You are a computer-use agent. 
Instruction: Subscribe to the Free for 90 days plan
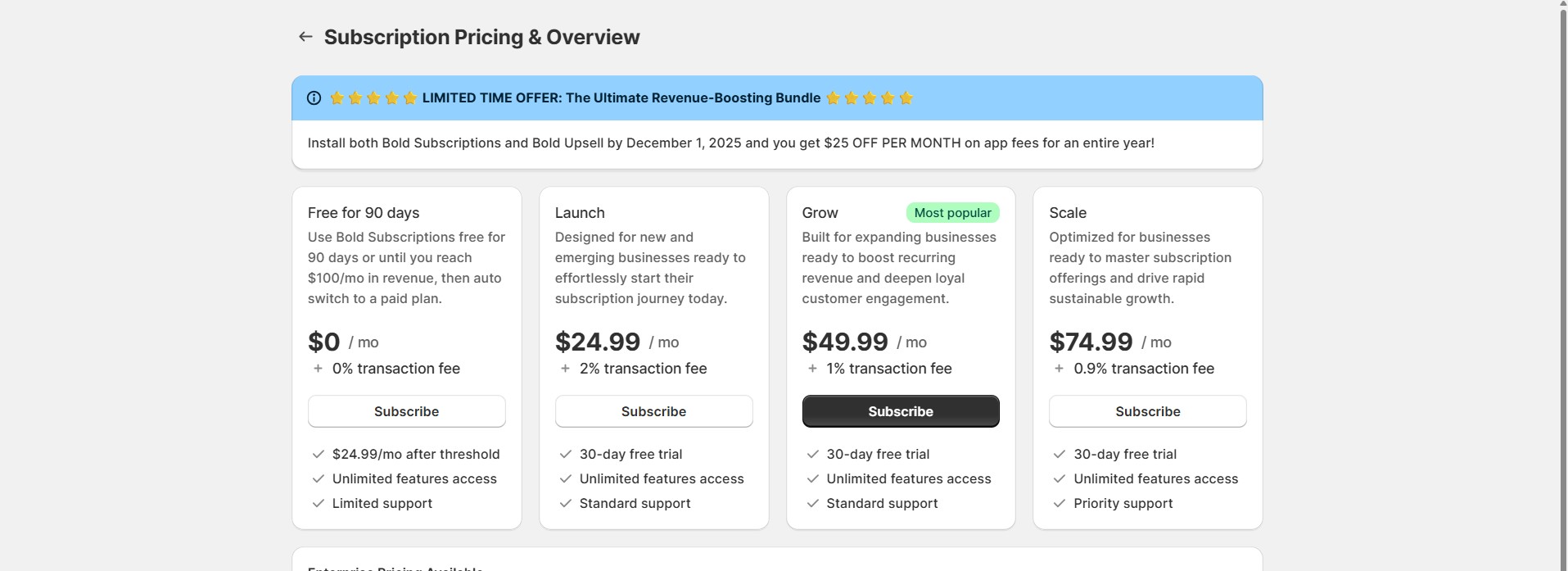pyautogui.click(x=406, y=411)
